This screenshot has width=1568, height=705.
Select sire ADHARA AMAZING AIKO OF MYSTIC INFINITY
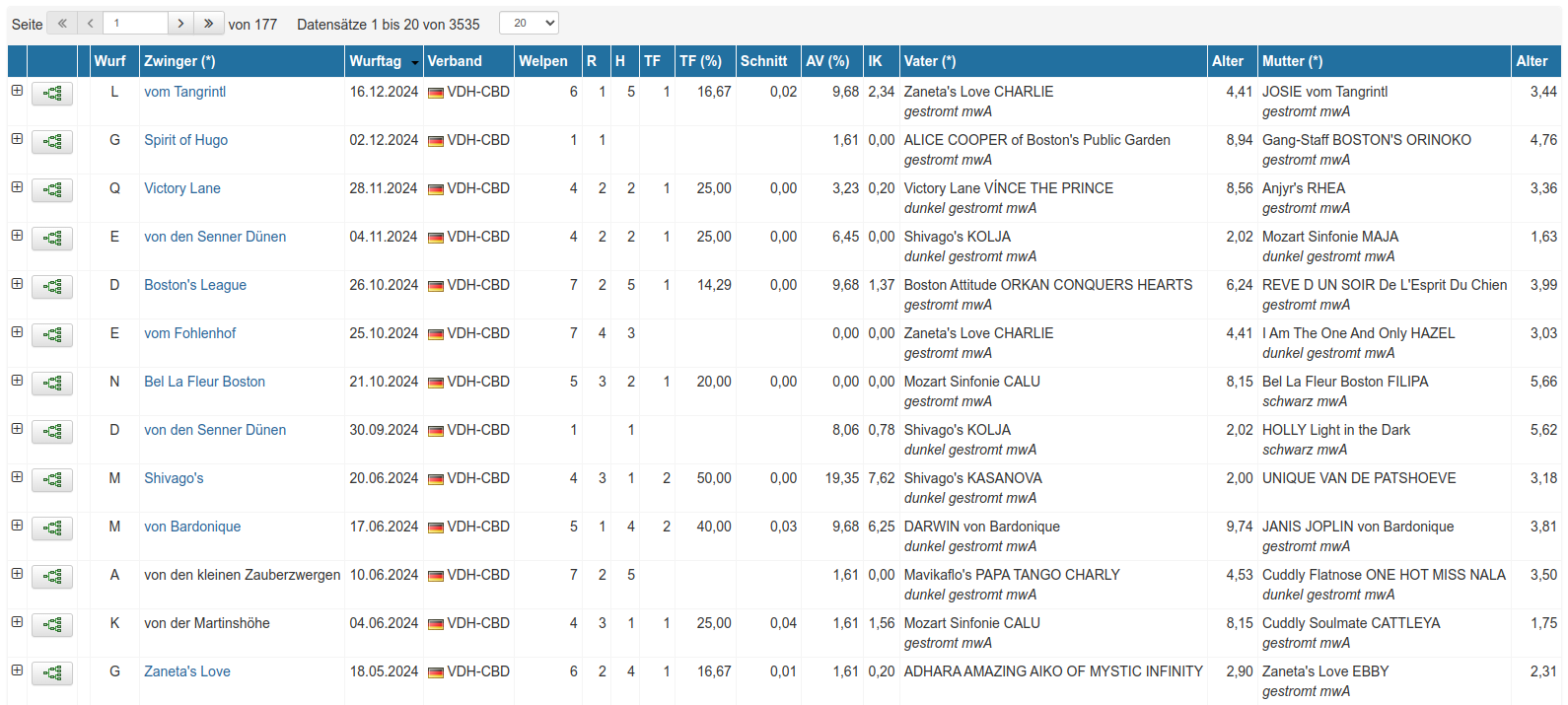pyautogui.click(x=1053, y=671)
